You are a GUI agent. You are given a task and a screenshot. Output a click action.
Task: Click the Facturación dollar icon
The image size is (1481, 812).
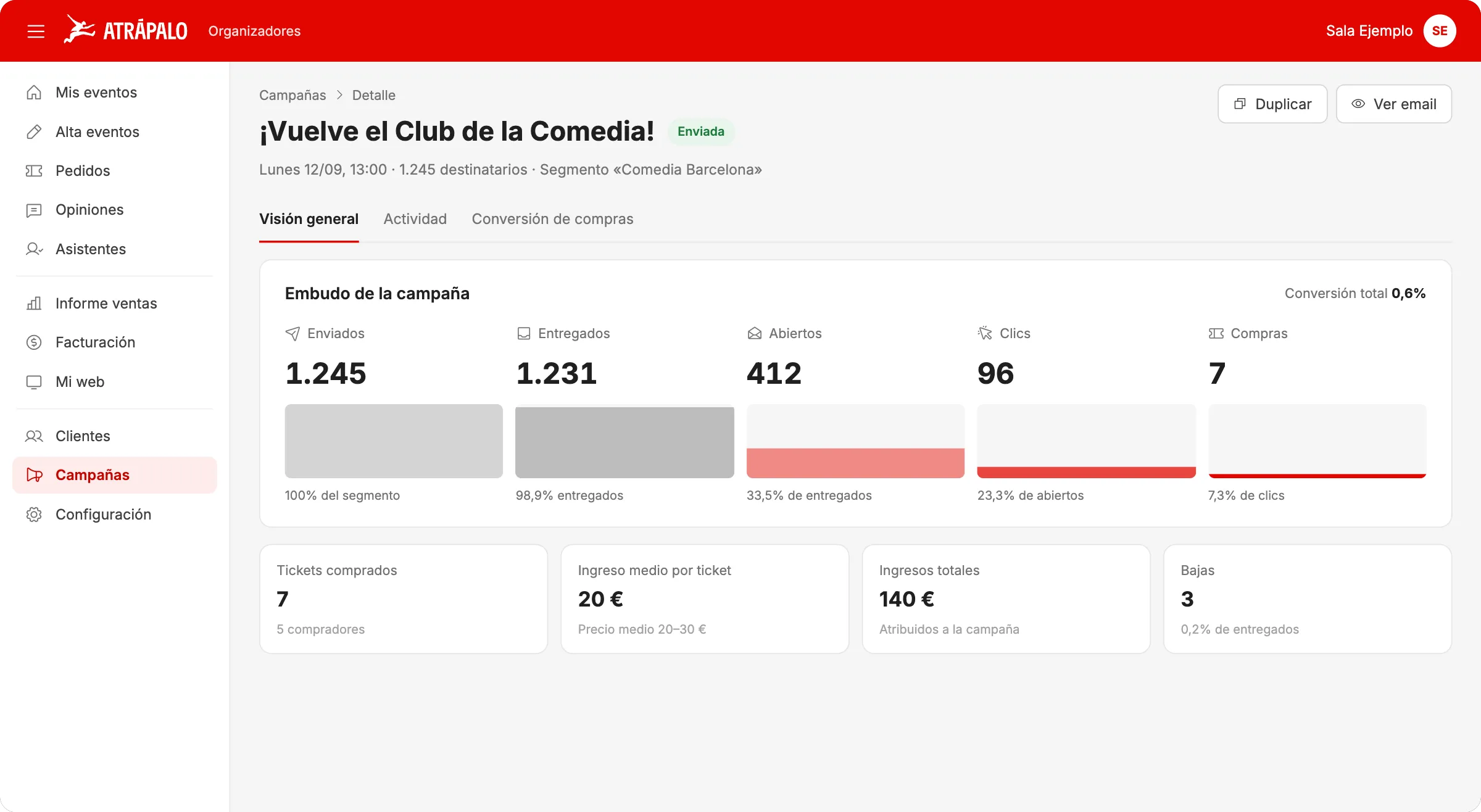point(34,342)
